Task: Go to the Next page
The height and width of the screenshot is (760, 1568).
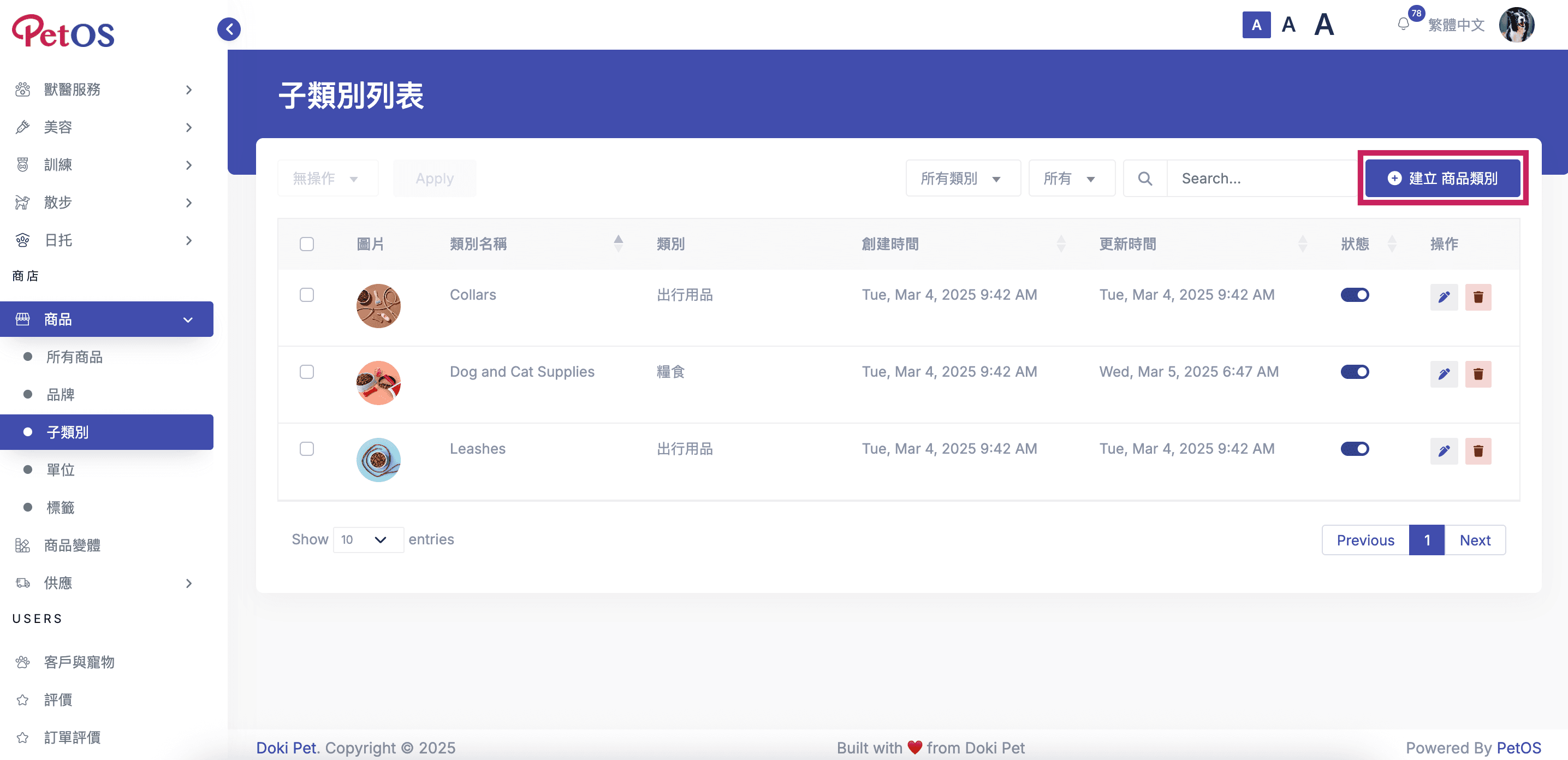Action: (1474, 541)
